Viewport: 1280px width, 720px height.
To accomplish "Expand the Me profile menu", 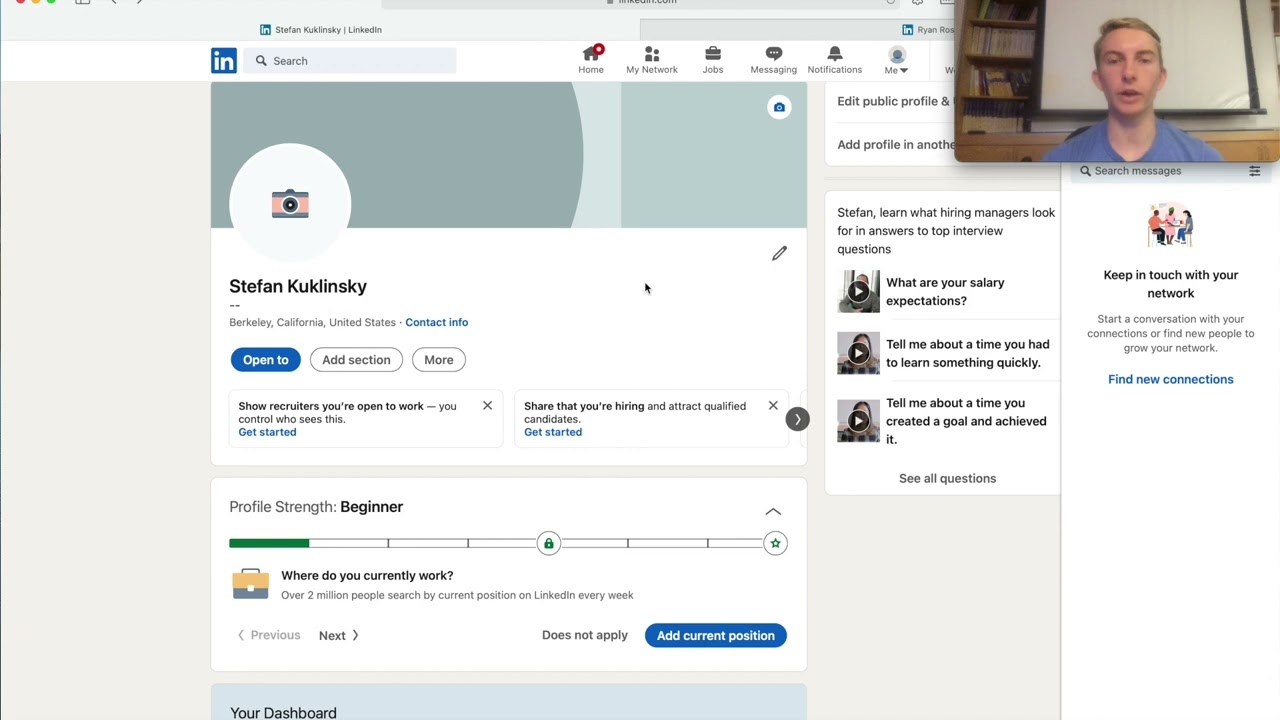I will [x=896, y=60].
